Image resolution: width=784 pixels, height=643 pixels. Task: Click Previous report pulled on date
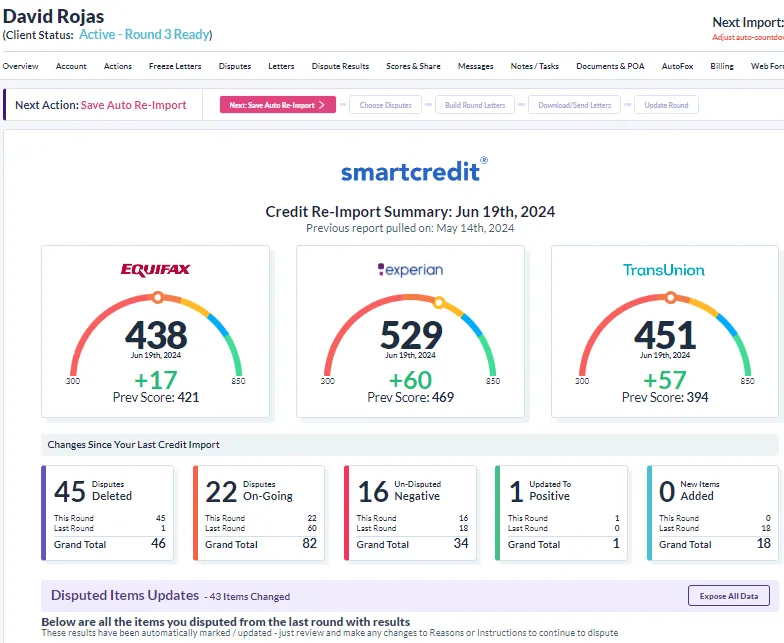[410, 228]
